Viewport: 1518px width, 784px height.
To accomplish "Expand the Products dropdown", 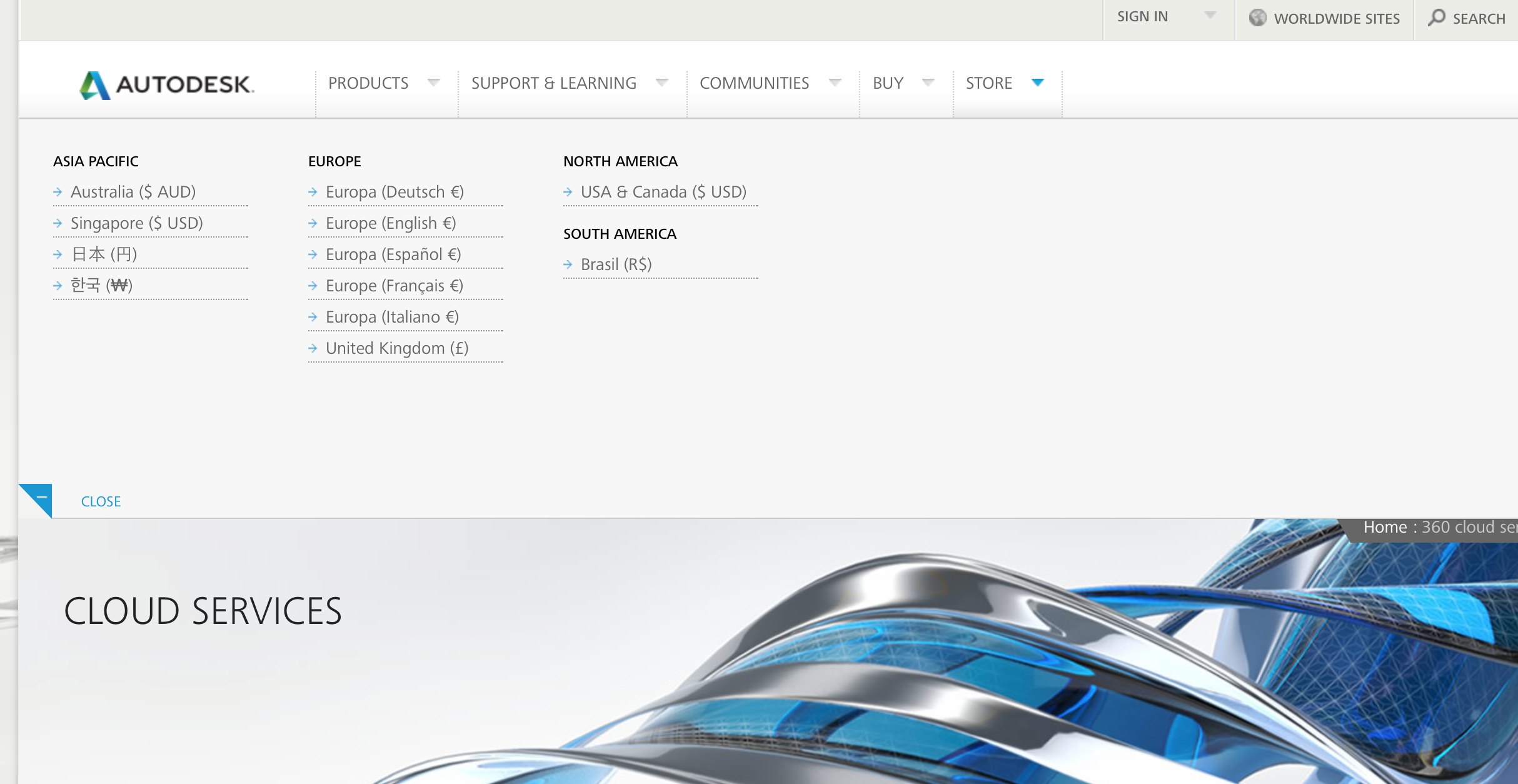I will [x=435, y=83].
